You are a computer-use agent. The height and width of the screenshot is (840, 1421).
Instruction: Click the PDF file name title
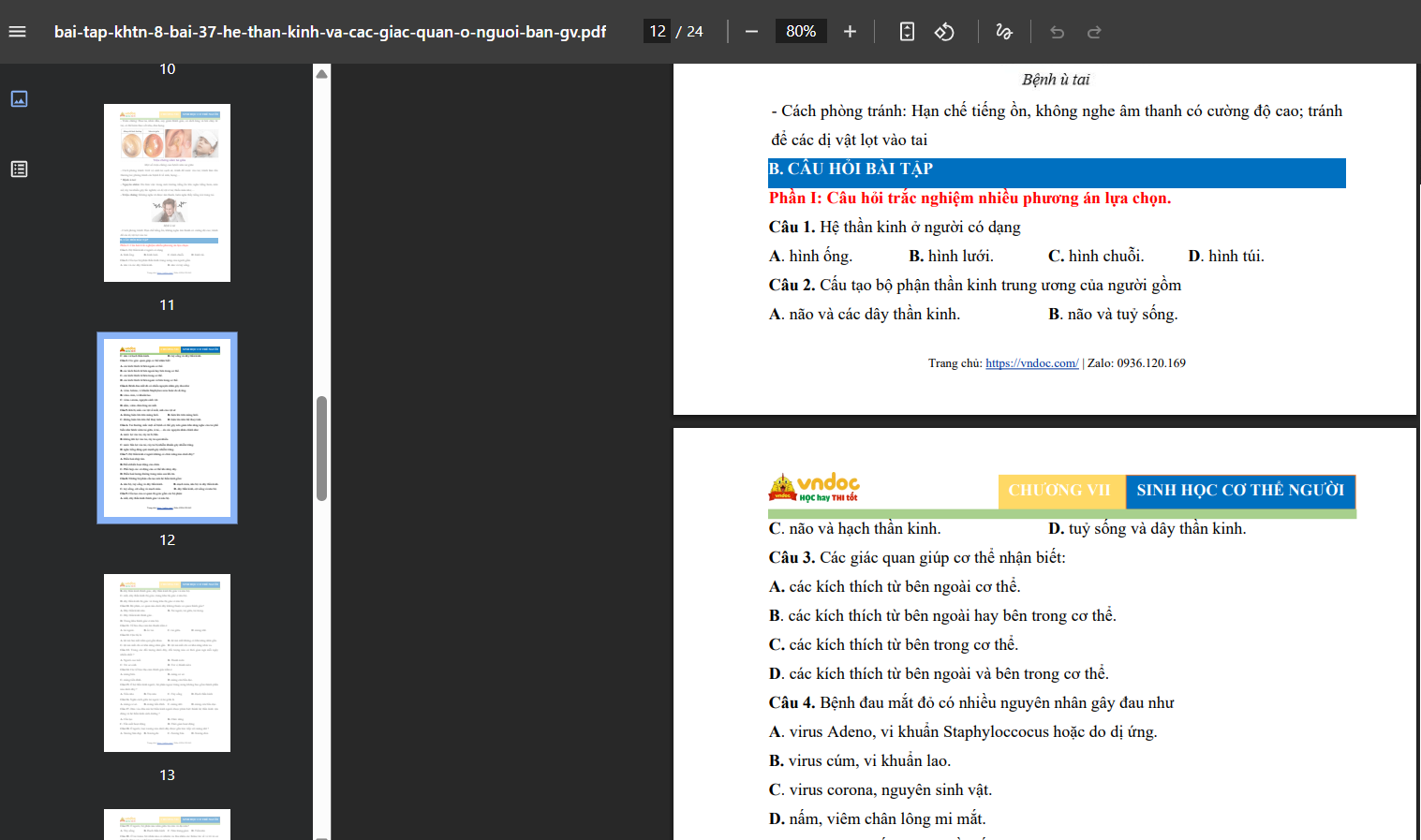[x=330, y=32]
